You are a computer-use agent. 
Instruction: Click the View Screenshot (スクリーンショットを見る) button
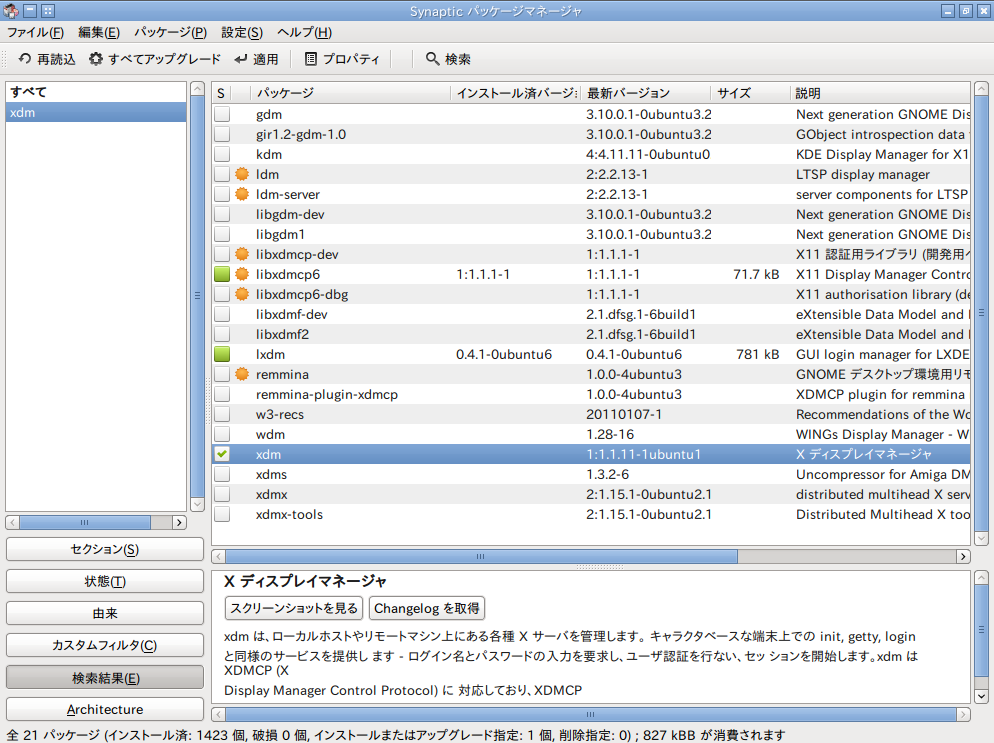pos(294,608)
